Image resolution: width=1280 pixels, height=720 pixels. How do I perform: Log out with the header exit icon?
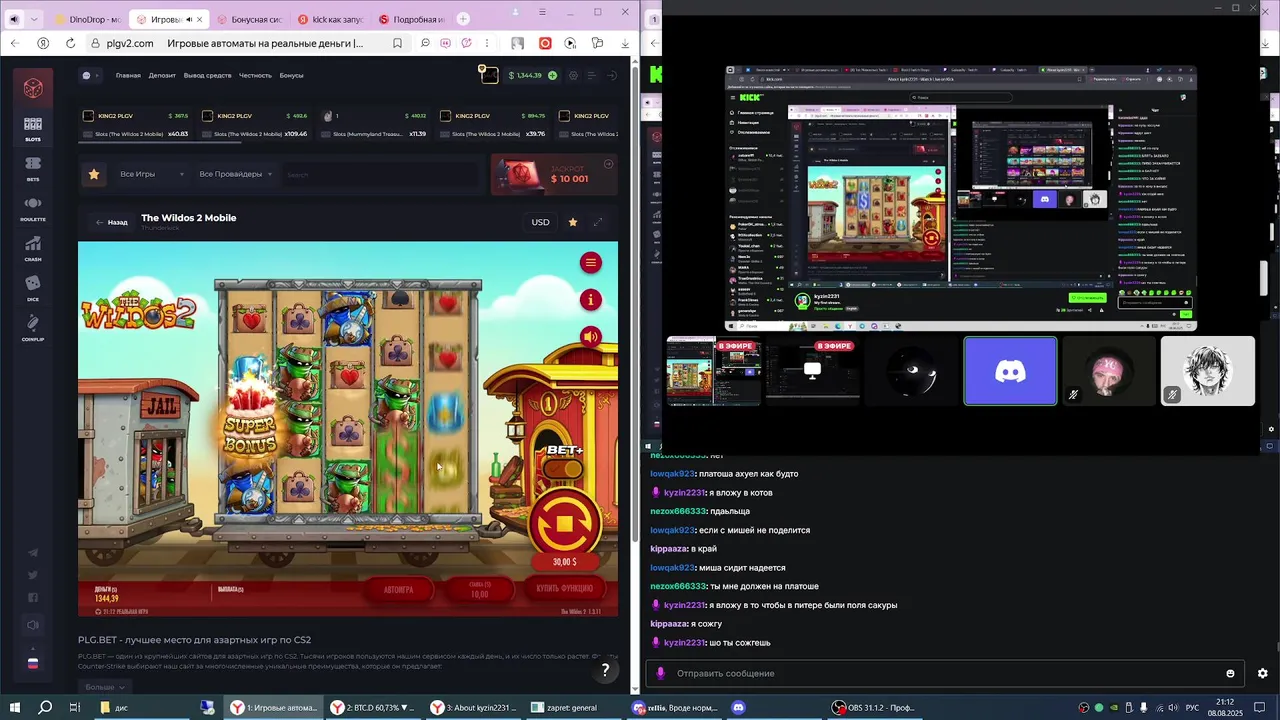[612, 75]
